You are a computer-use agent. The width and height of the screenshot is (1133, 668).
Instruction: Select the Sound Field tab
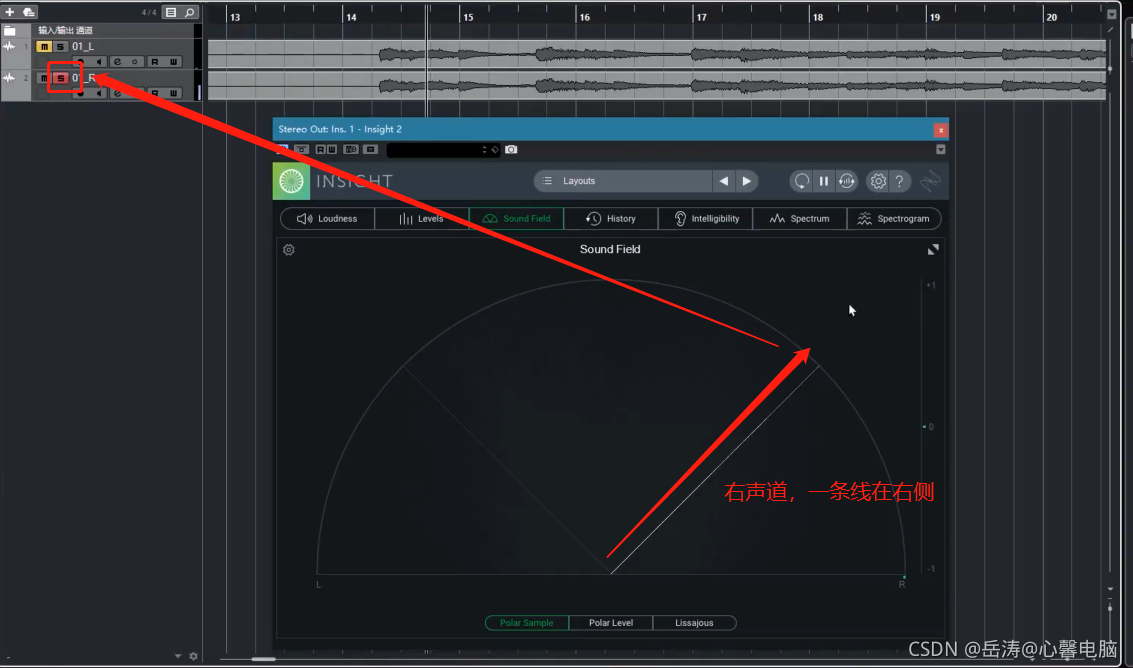517,218
